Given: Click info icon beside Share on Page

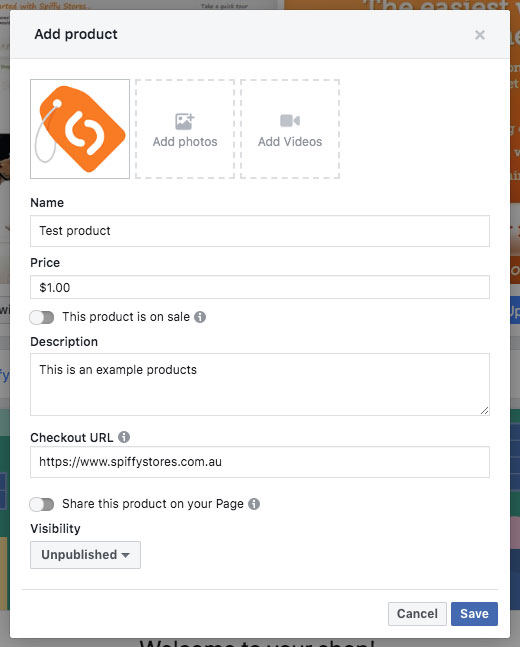Looking at the screenshot, I should click(x=254, y=504).
